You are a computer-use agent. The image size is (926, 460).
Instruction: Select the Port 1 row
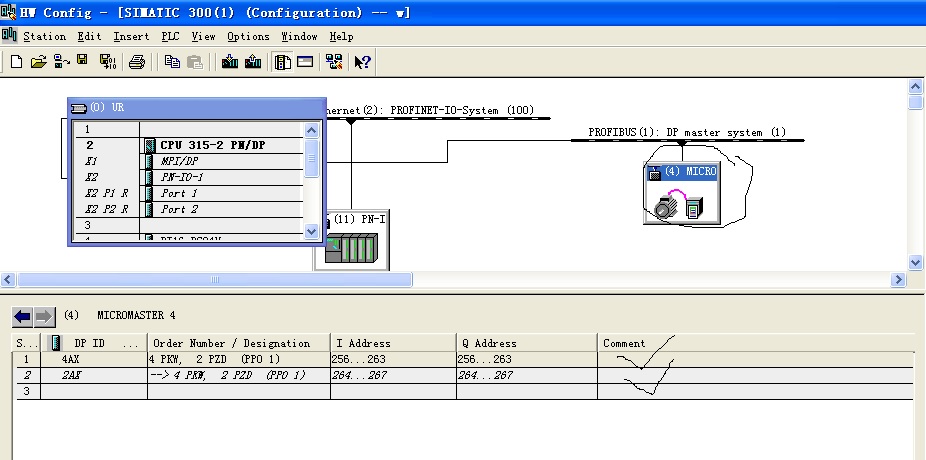point(188,193)
